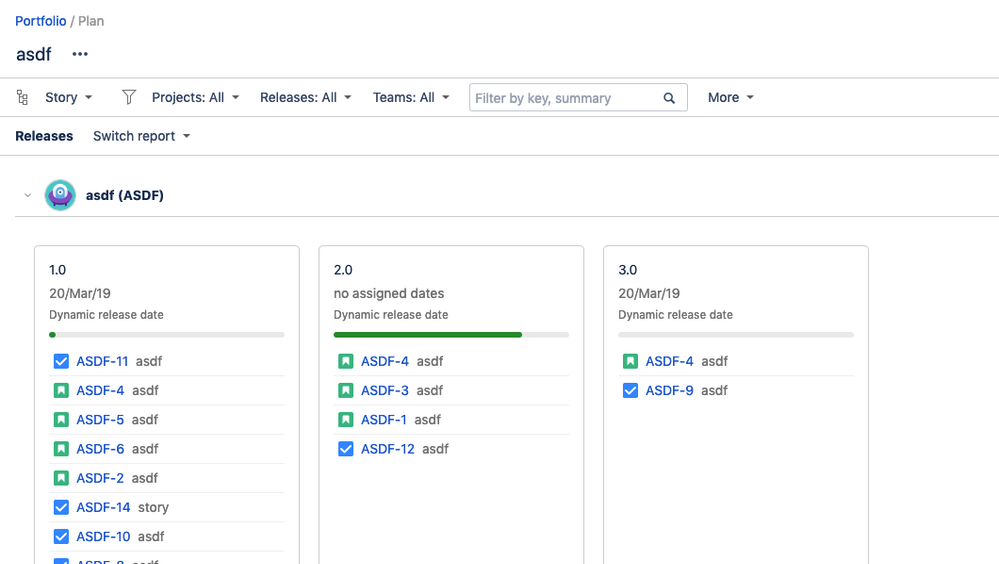Open issue ASDF-2 in release 1.0
Screen dimensions: 999x564
100,478
